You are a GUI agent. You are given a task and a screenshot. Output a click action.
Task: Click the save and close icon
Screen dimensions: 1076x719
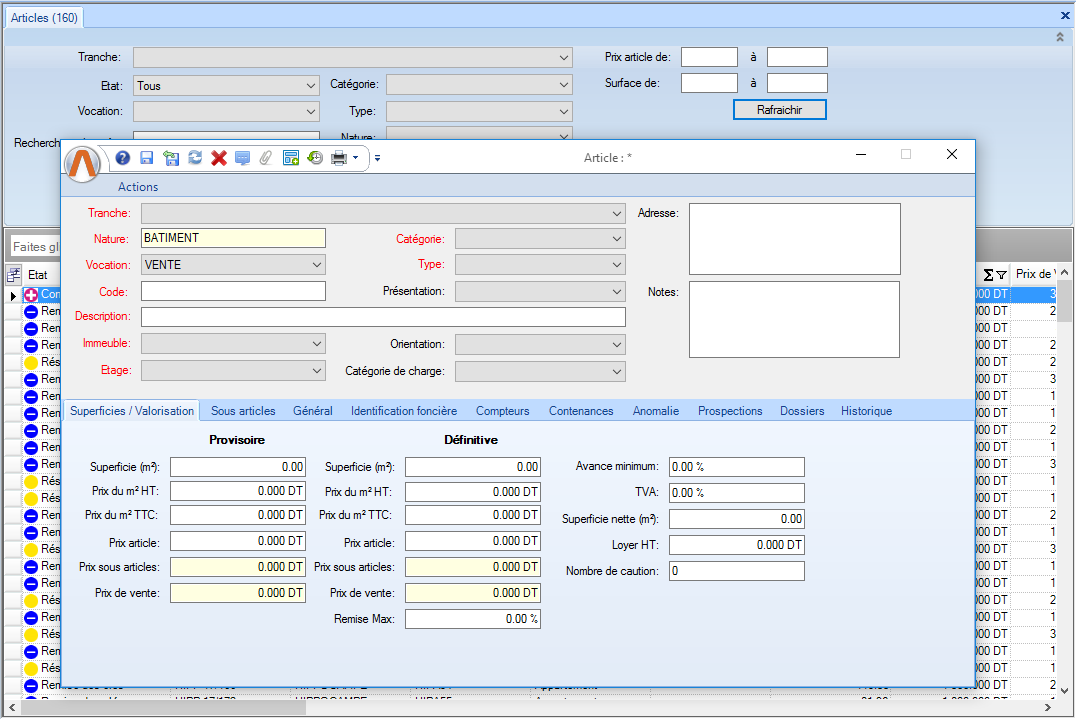tap(171, 158)
